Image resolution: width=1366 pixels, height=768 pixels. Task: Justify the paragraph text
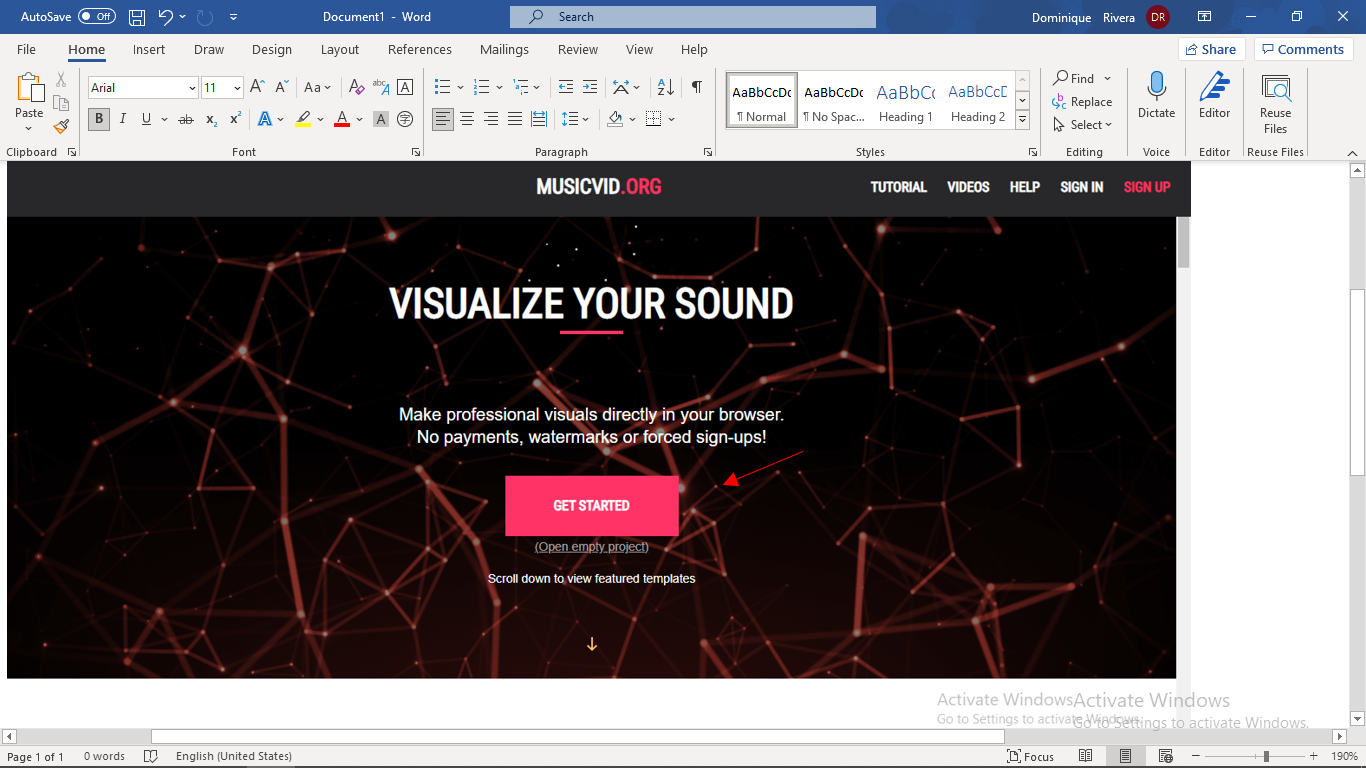tap(515, 119)
